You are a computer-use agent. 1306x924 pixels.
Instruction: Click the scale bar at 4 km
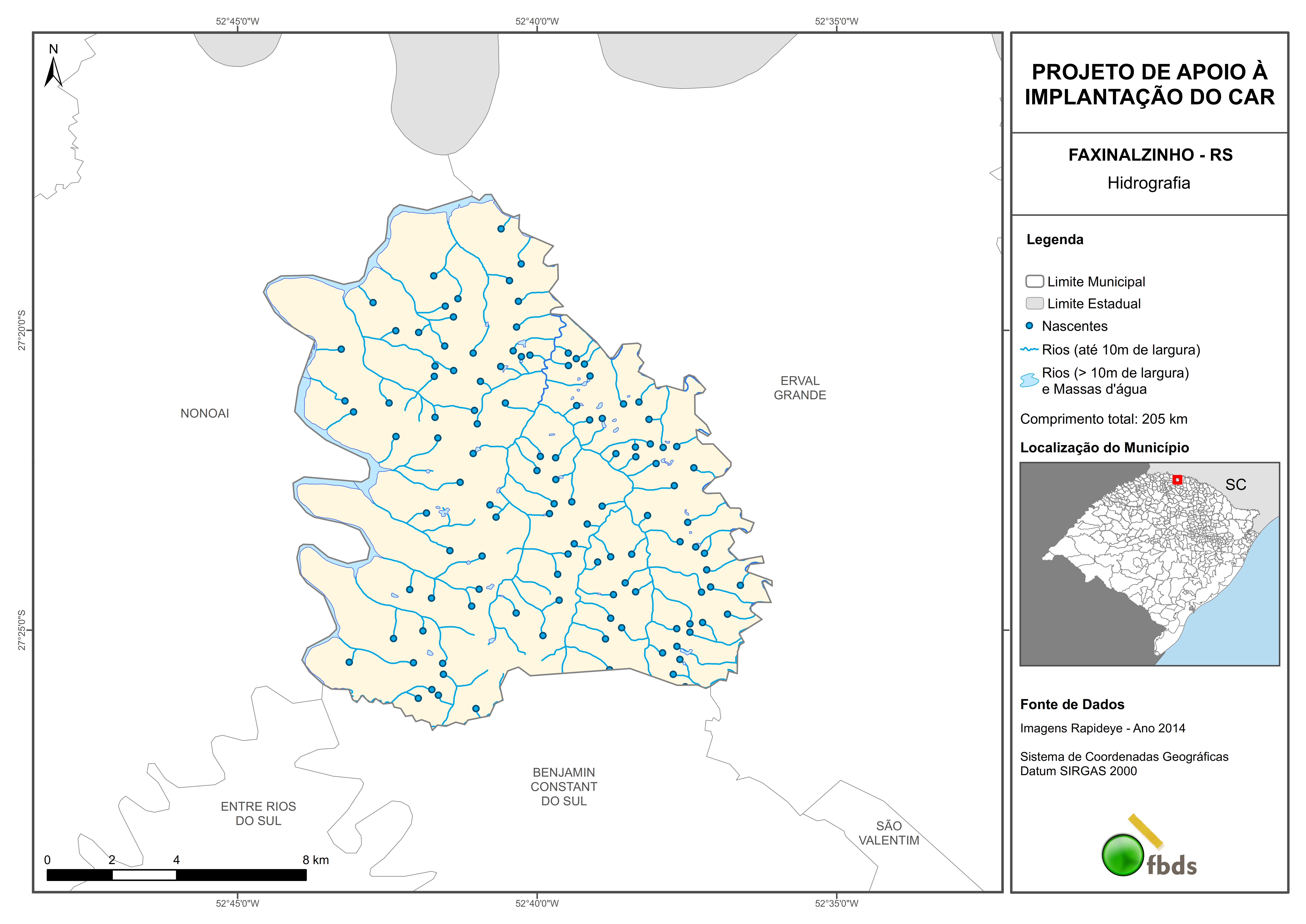pyautogui.click(x=176, y=875)
